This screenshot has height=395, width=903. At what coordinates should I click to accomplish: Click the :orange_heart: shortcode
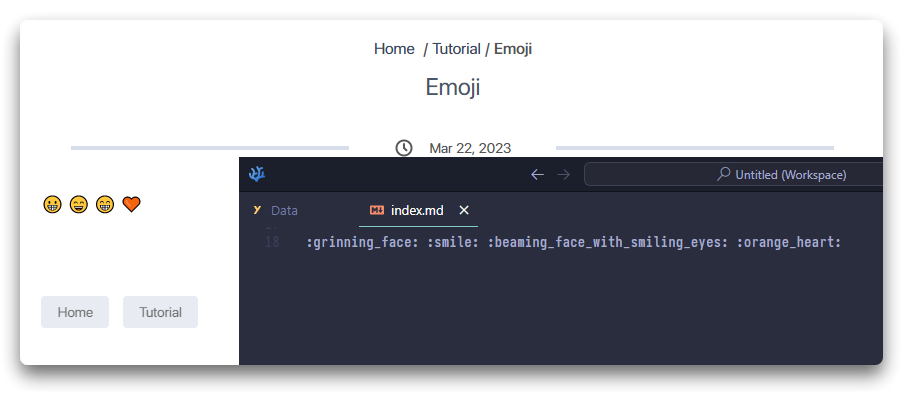click(789, 242)
